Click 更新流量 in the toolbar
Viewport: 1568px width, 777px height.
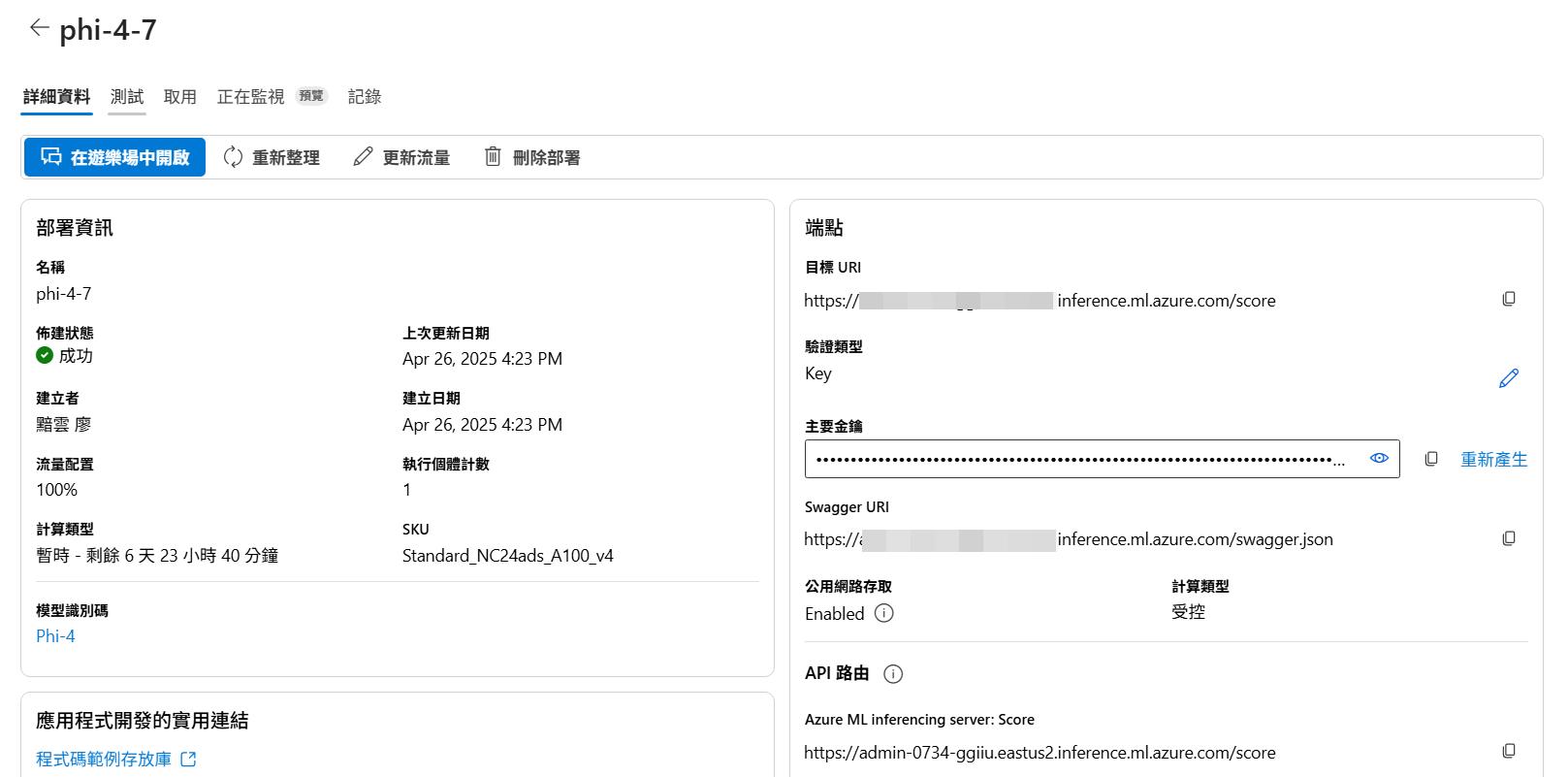click(x=401, y=157)
